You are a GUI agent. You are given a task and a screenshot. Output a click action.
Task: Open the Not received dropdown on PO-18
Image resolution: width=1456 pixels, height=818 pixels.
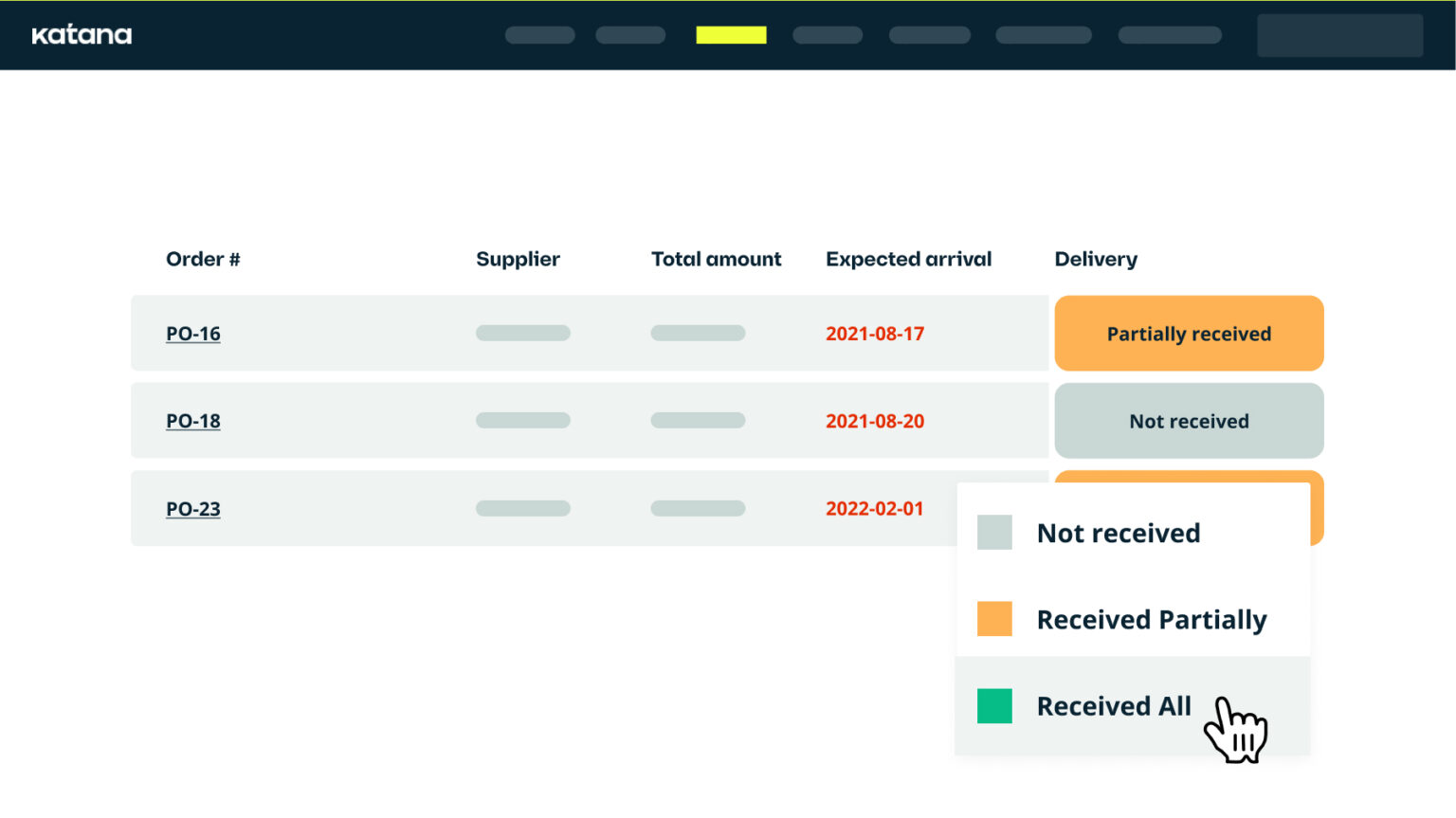1189,420
